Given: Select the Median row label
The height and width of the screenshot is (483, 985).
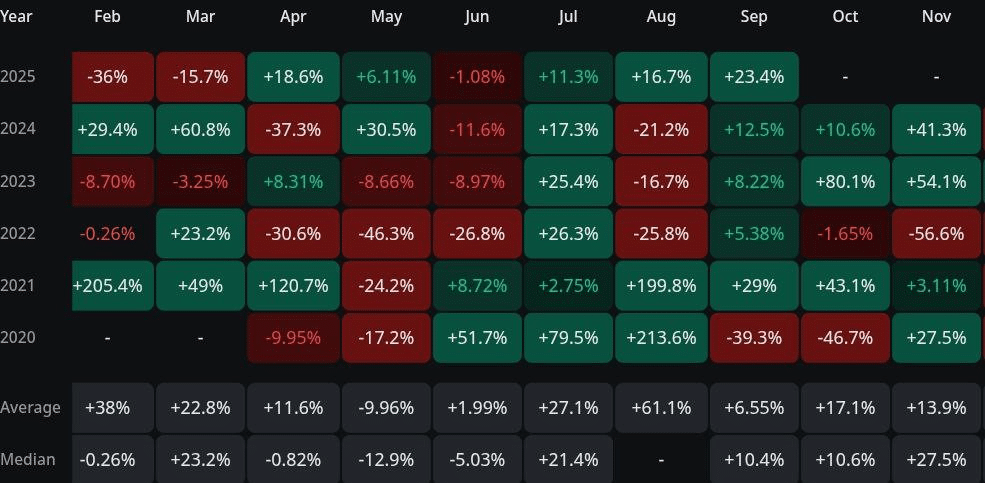Looking at the screenshot, I should click(x=28, y=459).
